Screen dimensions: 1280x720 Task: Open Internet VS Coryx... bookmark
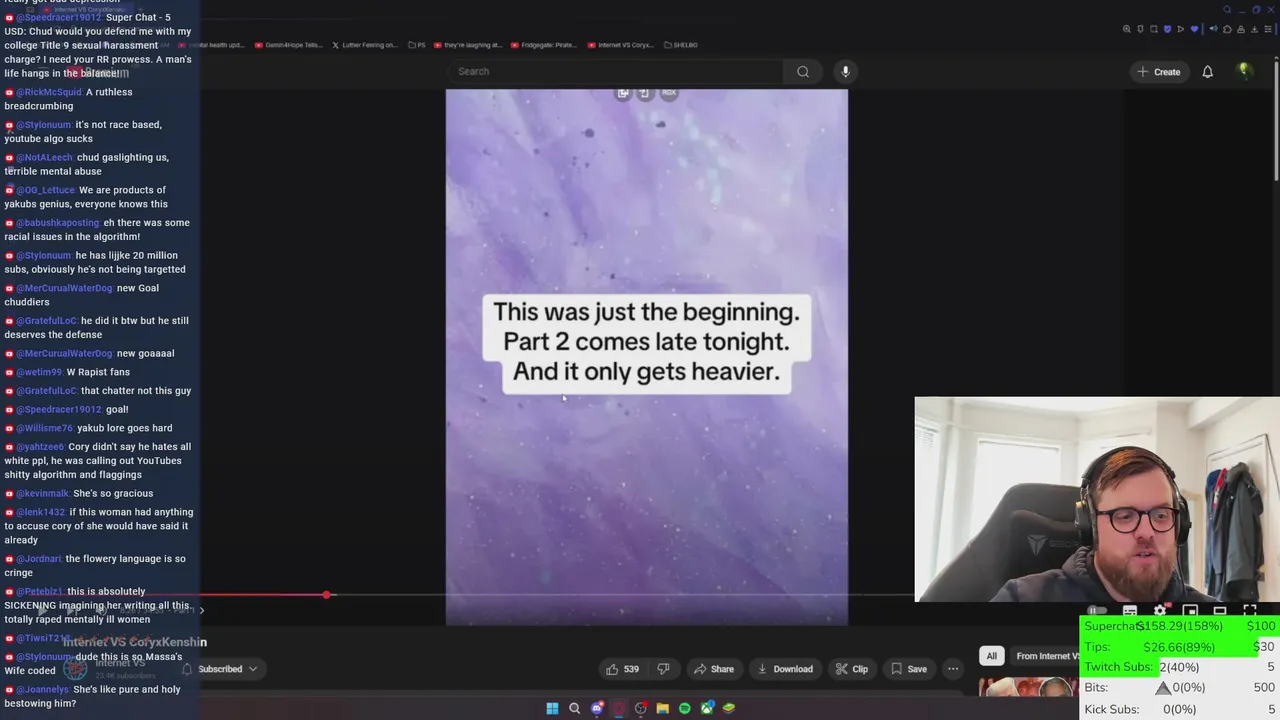(620, 45)
